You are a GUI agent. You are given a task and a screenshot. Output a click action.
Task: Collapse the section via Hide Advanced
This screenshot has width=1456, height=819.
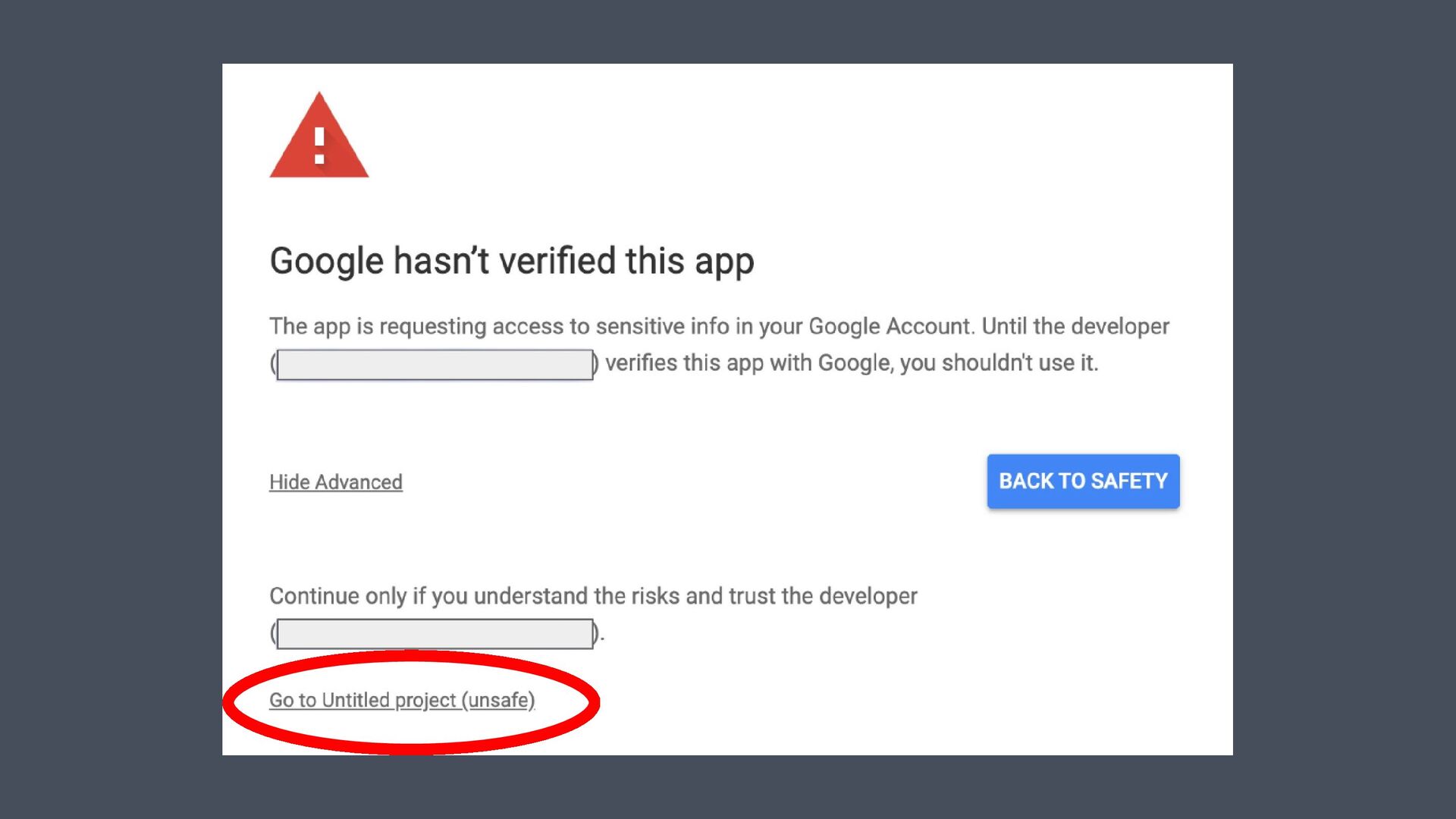(x=335, y=482)
